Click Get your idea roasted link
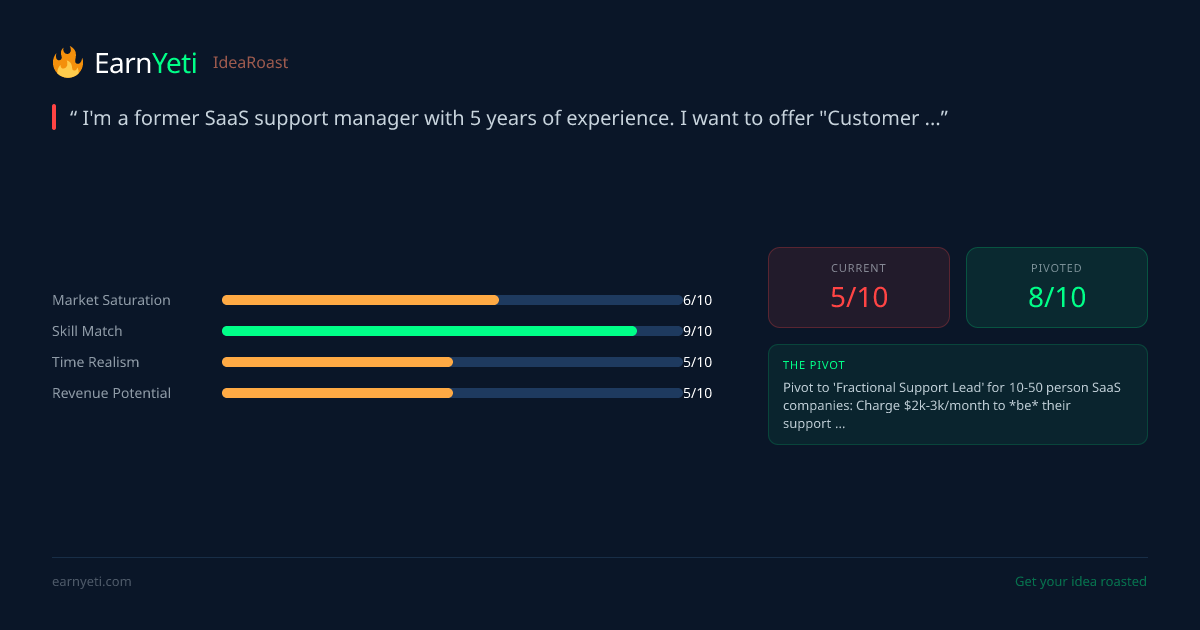The height and width of the screenshot is (630, 1200). coord(1080,582)
